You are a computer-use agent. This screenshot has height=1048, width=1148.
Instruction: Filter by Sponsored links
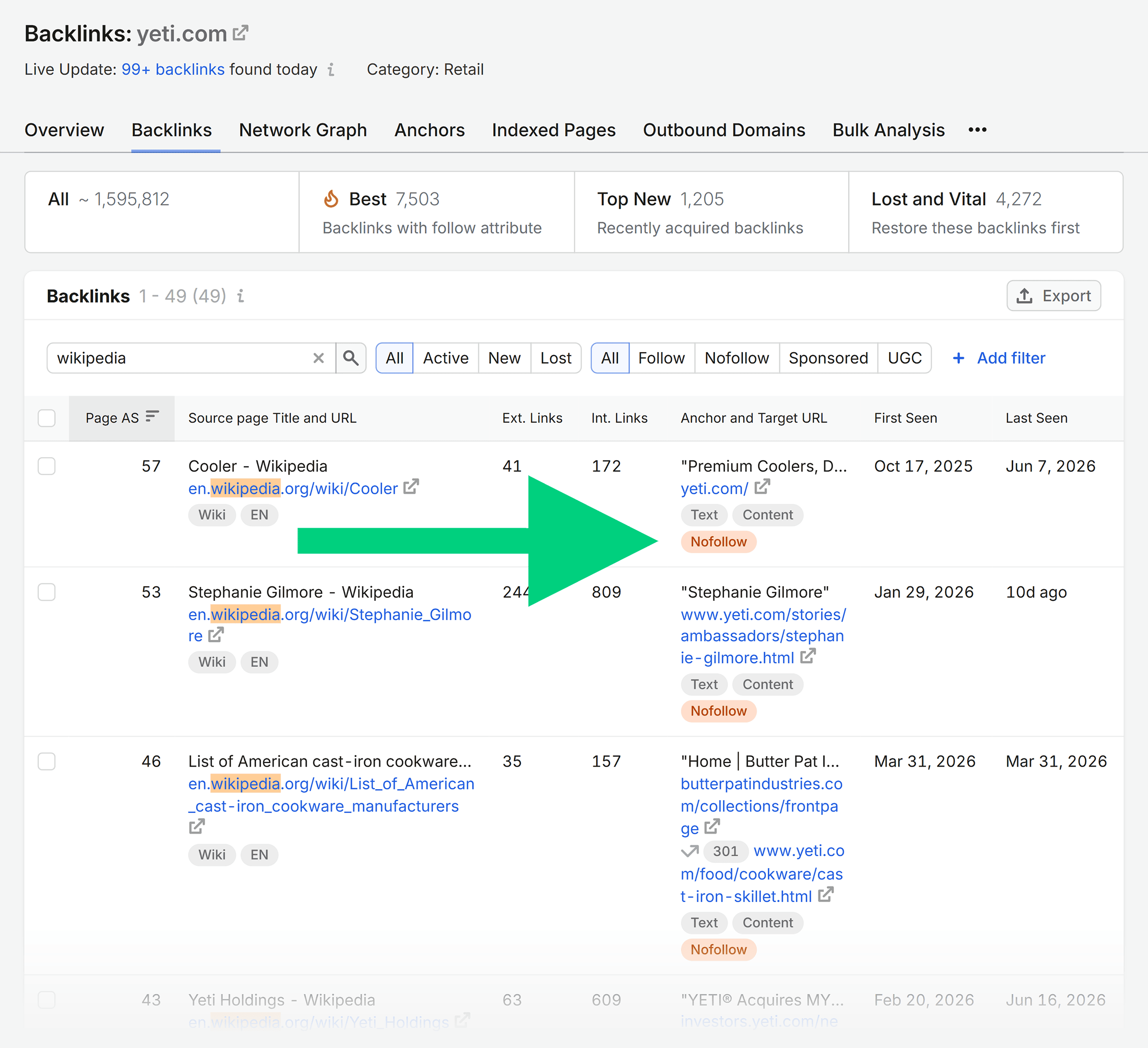[x=828, y=358]
